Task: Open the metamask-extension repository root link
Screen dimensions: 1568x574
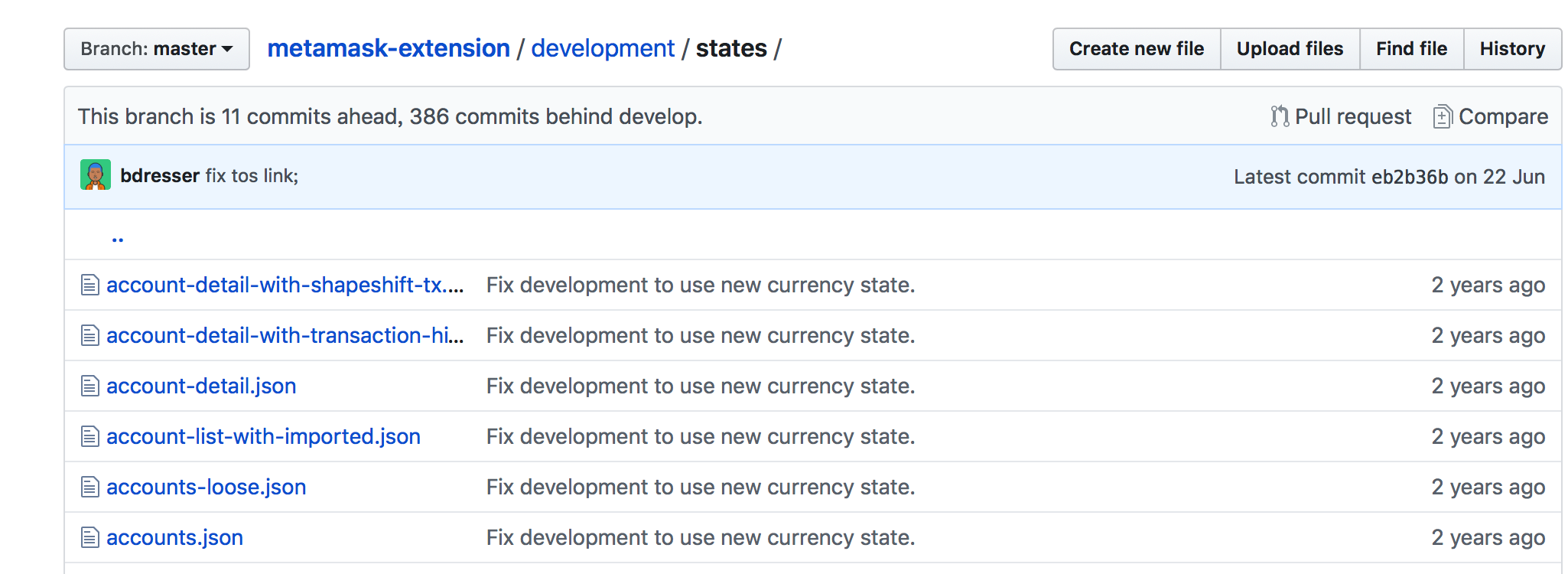Action: pyautogui.click(x=389, y=48)
